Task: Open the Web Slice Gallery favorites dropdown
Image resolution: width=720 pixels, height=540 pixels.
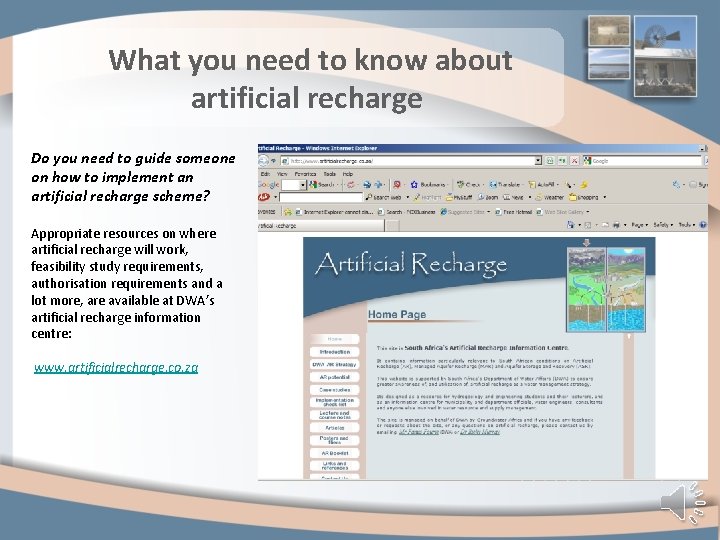Action: click(x=563, y=212)
